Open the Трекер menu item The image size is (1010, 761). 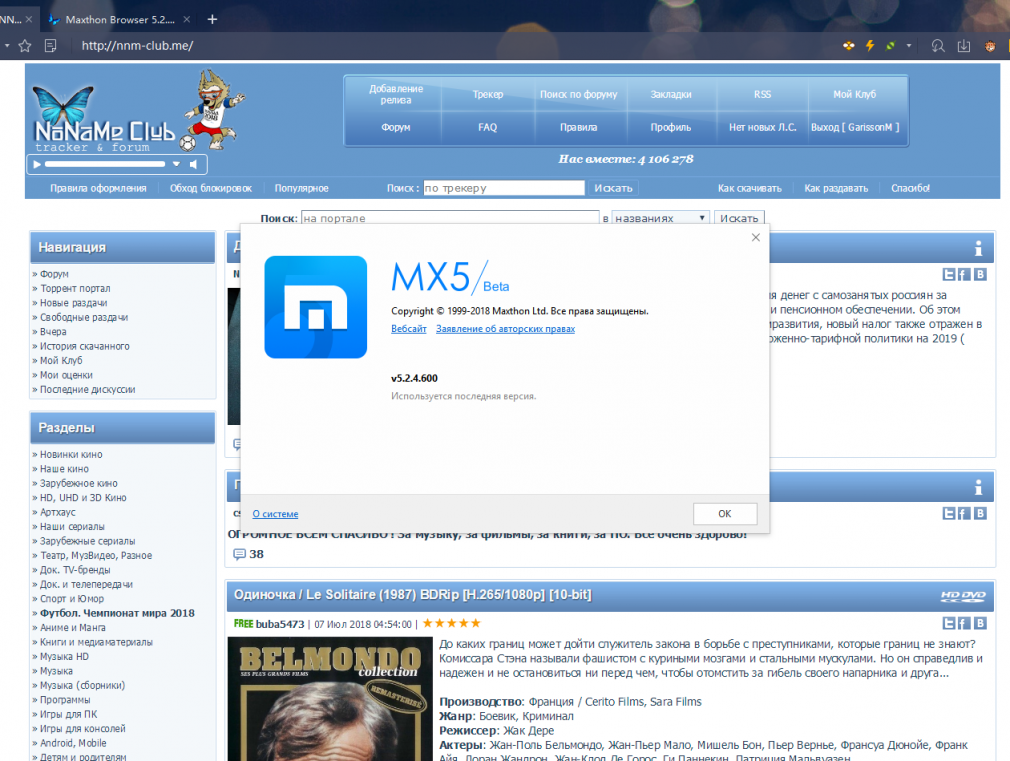pyautogui.click(x=488, y=94)
